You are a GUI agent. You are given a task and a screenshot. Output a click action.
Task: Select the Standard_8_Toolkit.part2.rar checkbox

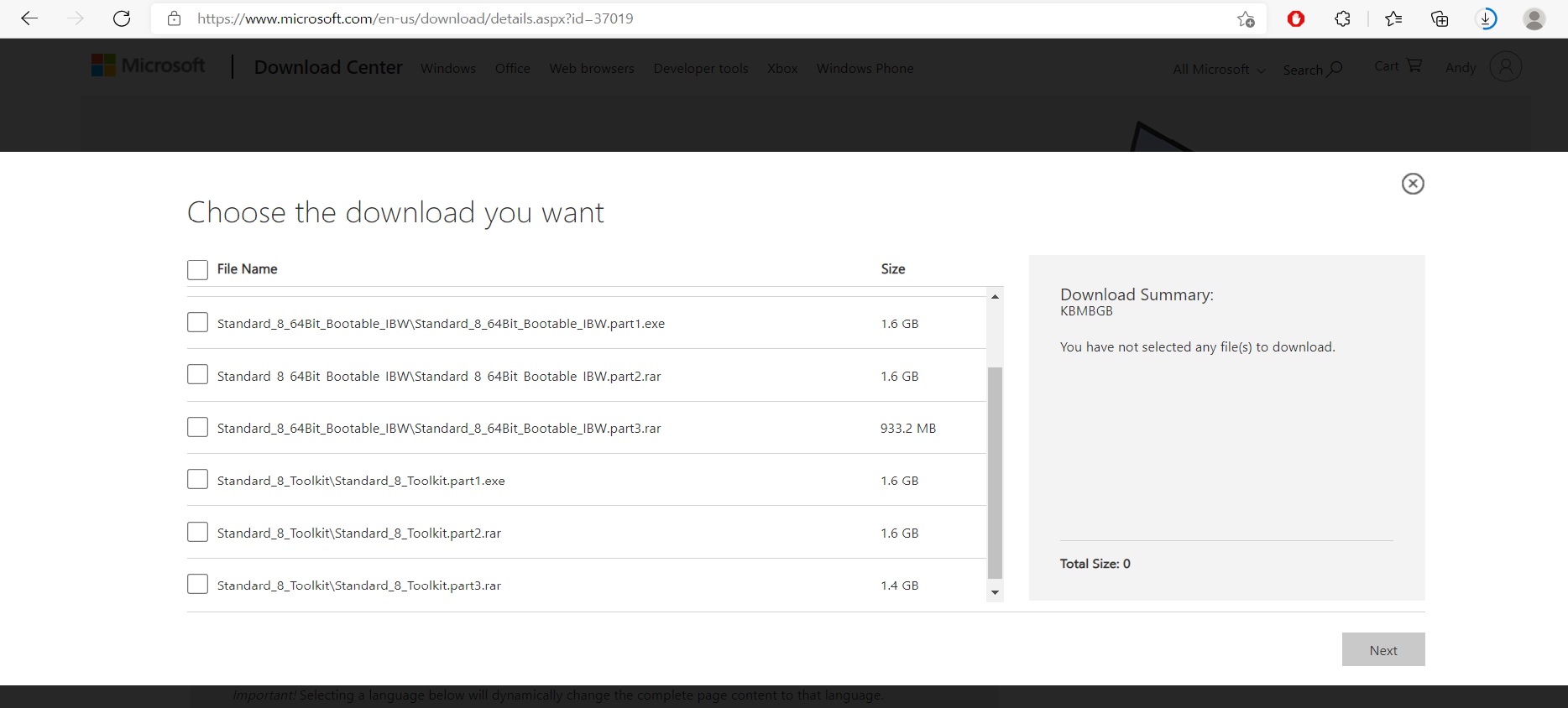[x=197, y=532]
